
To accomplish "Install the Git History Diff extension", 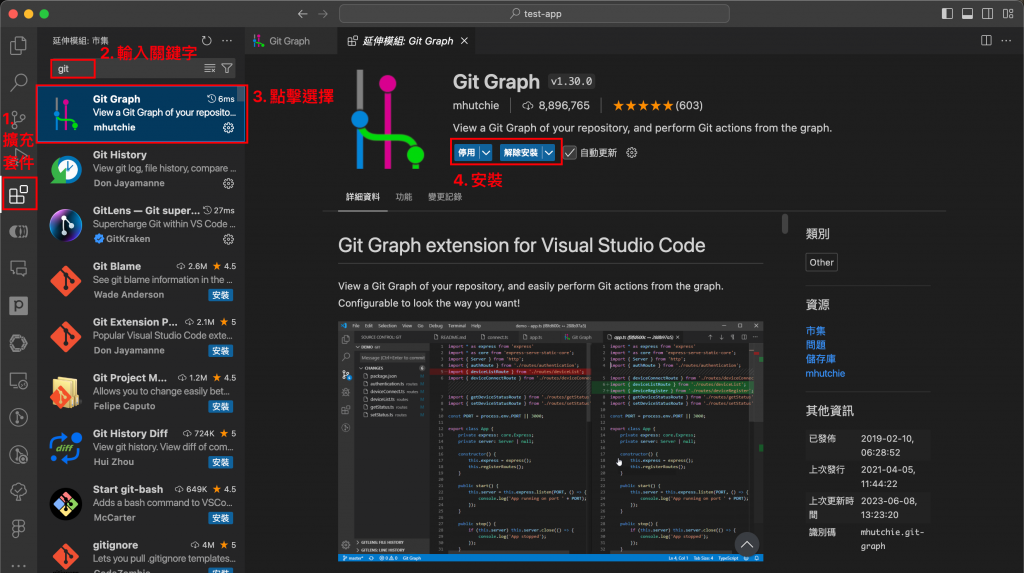I will coord(221,462).
